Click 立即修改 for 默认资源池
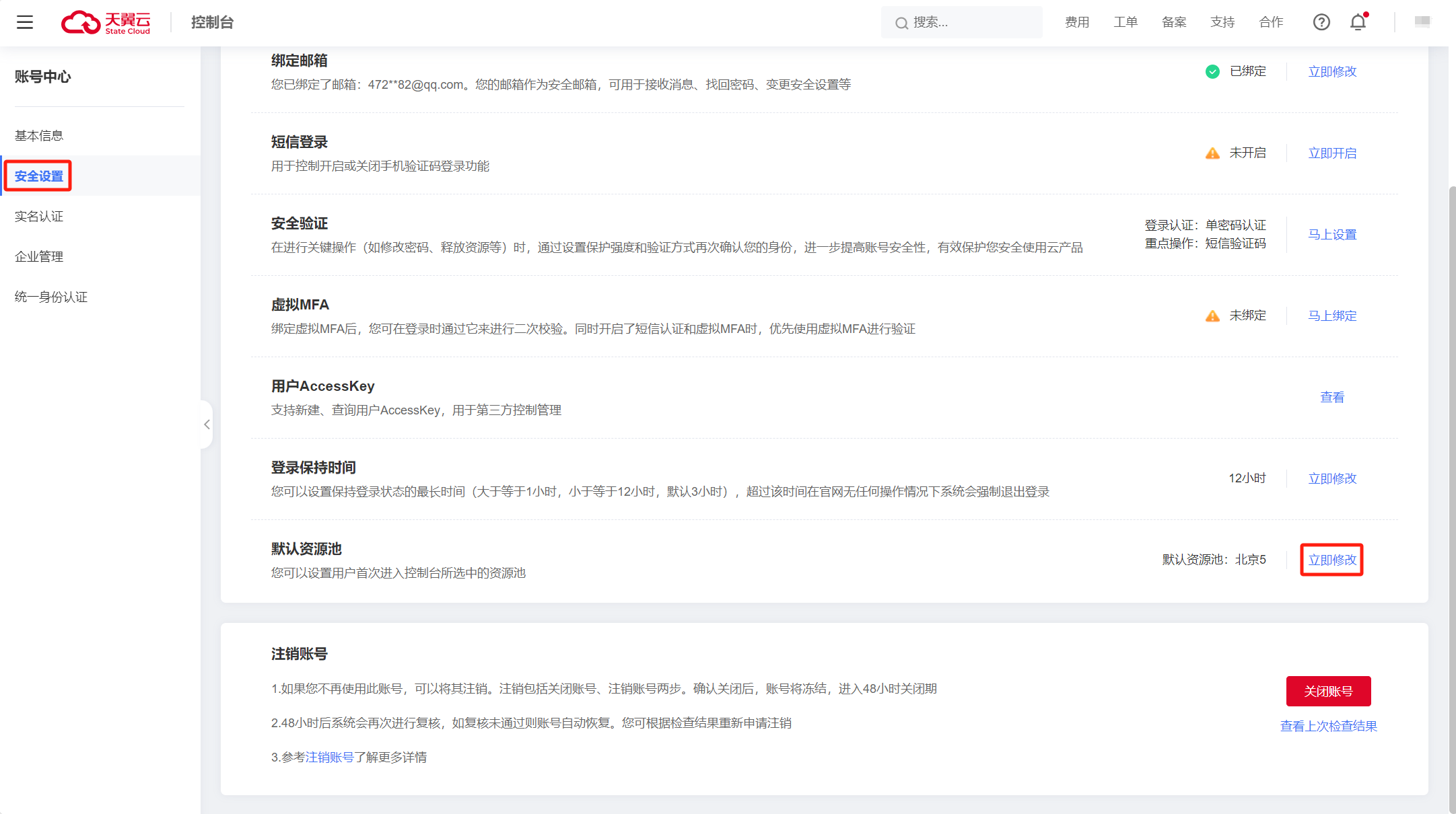 coord(1332,560)
